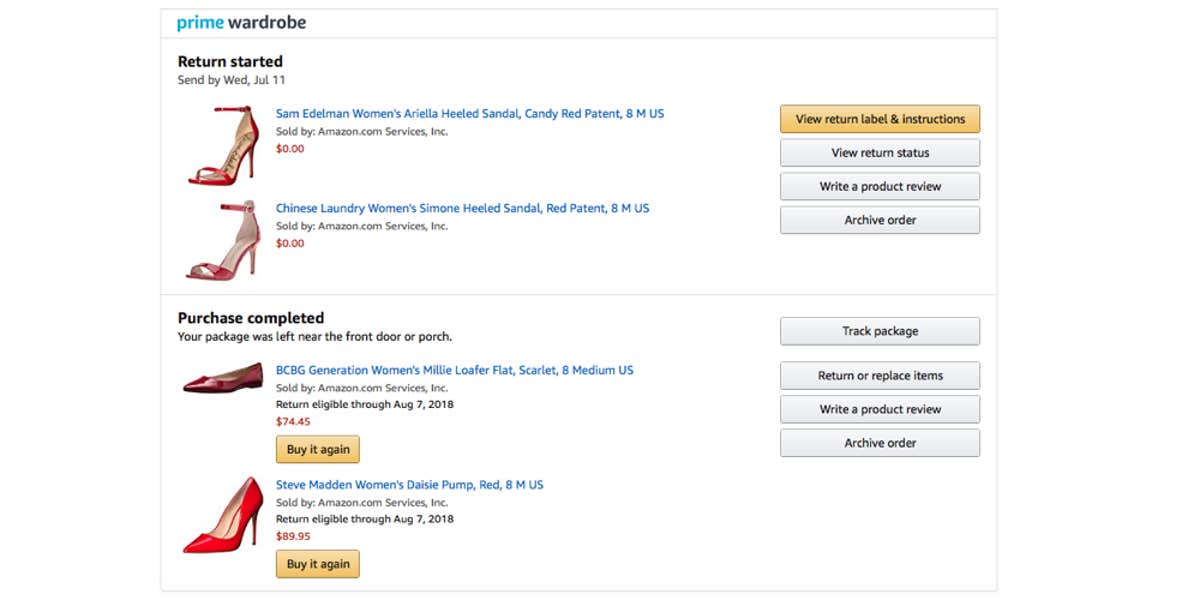Open the Chinese Laundry Simone Heeled Sandal listing
The image size is (1200, 600).
462,208
